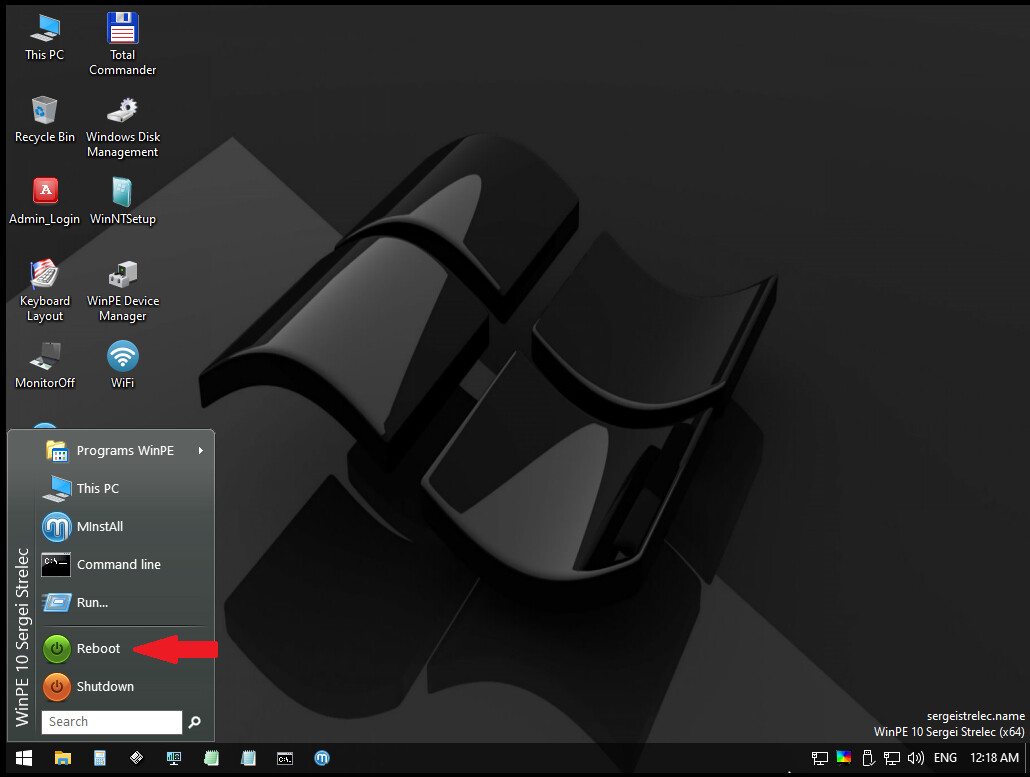Click the USB safely remove tray icon
The width and height of the screenshot is (1030, 777).
[x=868, y=758]
